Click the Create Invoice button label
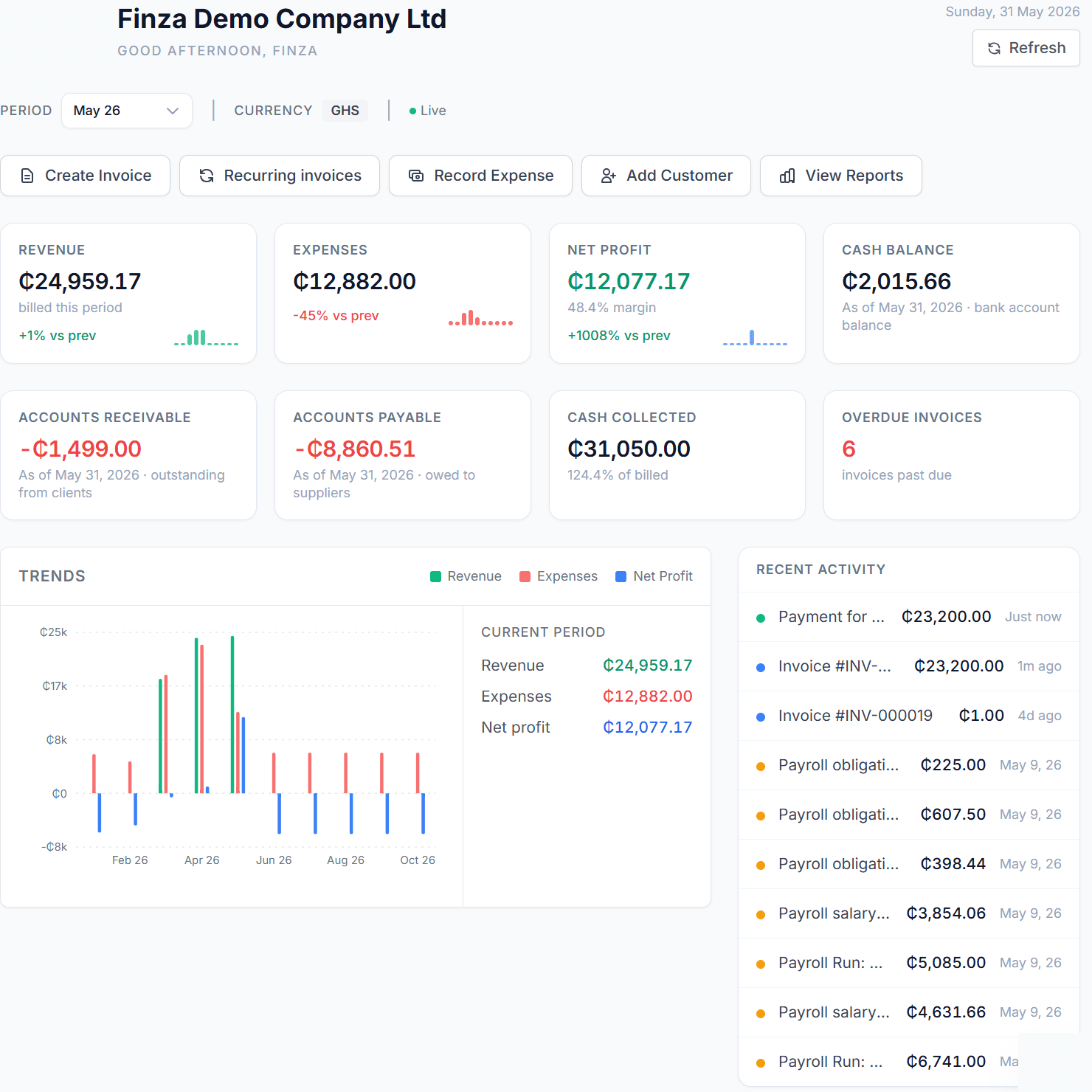Viewport: 1092px width, 1092px height. click(98, 176)
